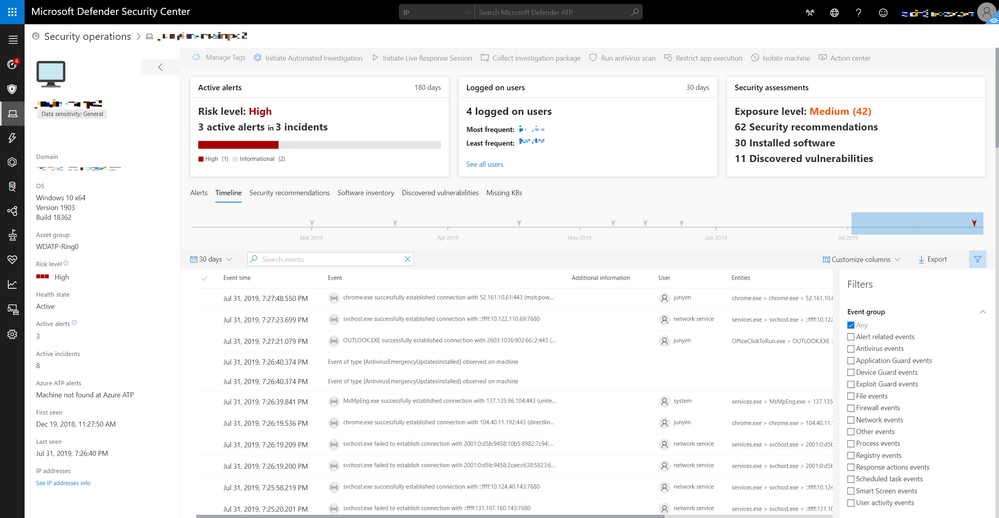Check the Exploit Guard events filter
This screenshot has width=999, height=518.
pyautogui.click(x=851, y=384)
